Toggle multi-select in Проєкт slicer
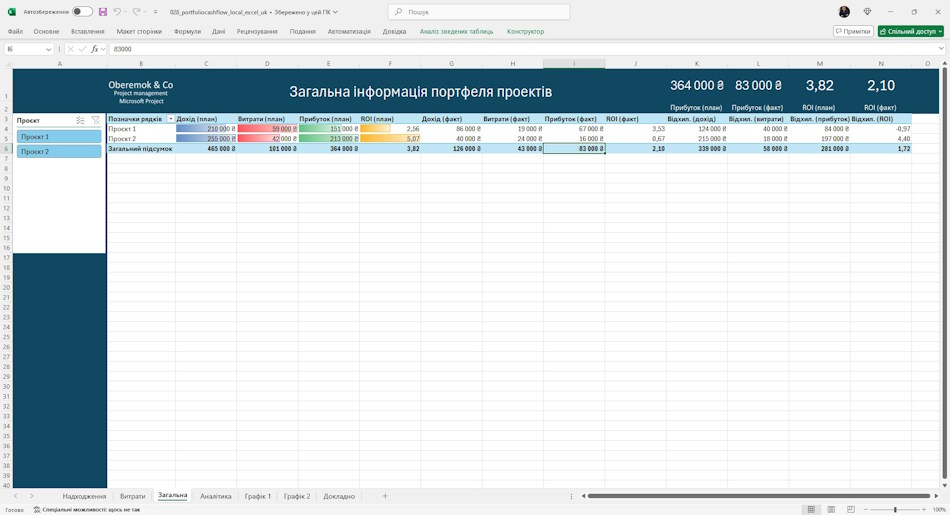The height and width of the screenshot is (515, 950). [x=81, y=121]
